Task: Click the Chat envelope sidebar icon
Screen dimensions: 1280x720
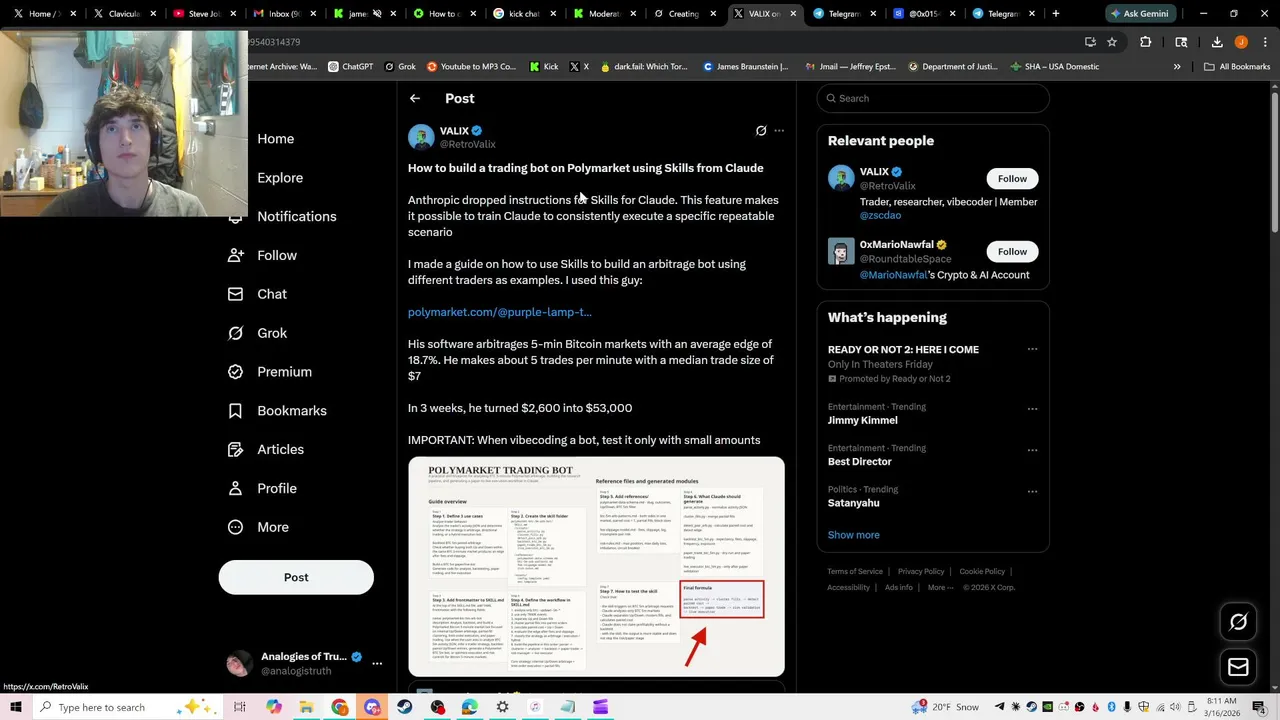Action: (x=235, y=294)
